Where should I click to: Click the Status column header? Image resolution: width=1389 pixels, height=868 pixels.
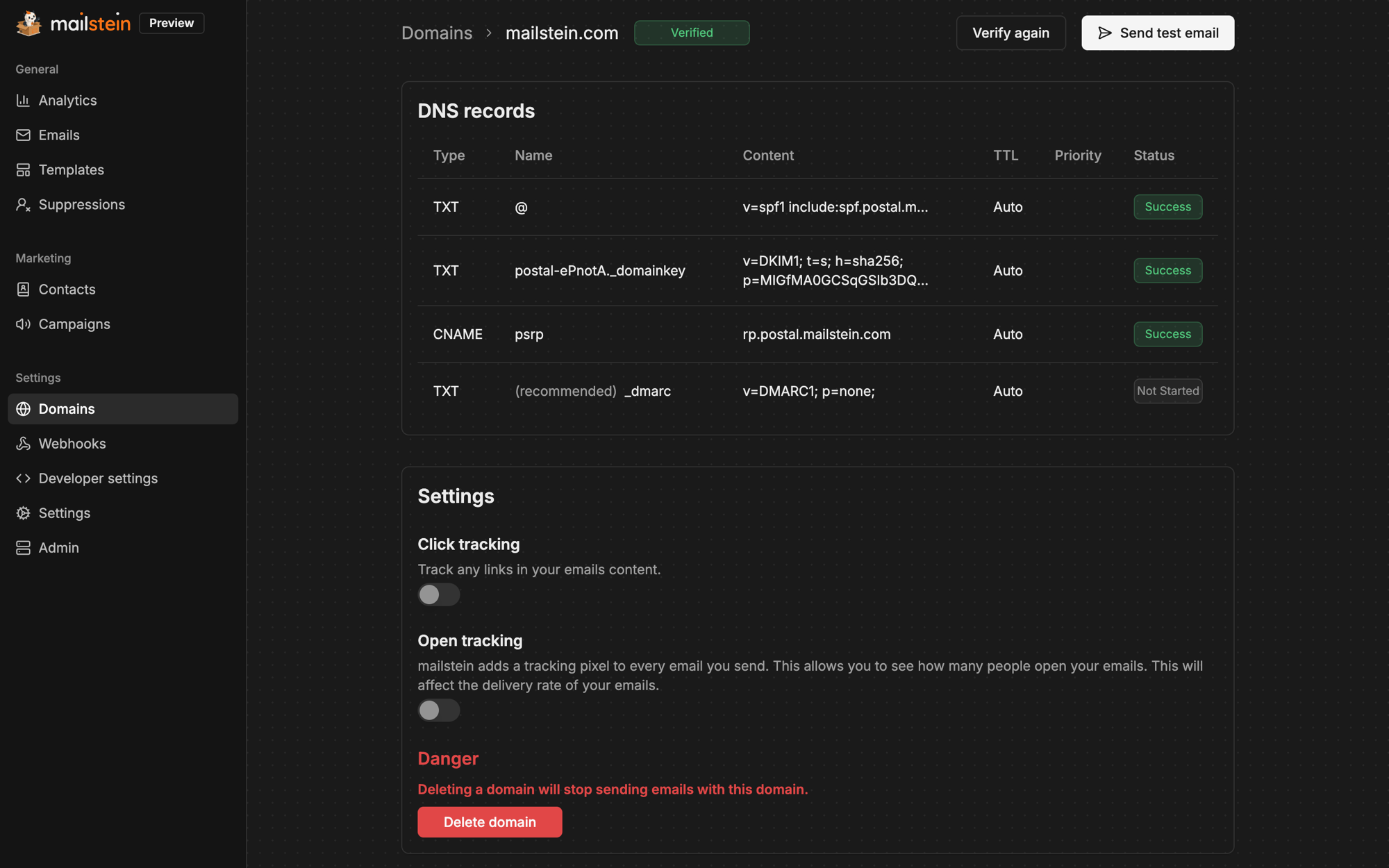1154,156
